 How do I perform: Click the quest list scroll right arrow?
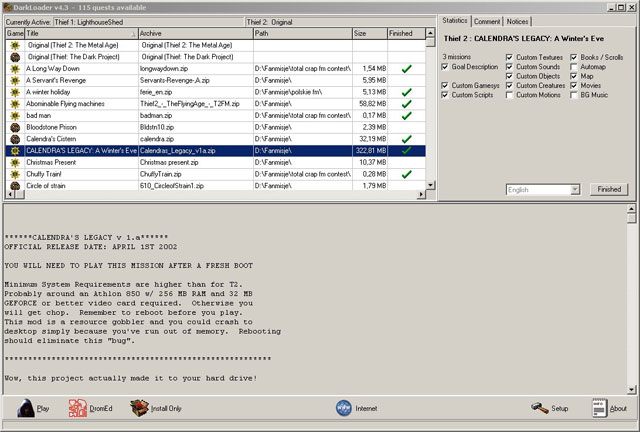(421, 195)
